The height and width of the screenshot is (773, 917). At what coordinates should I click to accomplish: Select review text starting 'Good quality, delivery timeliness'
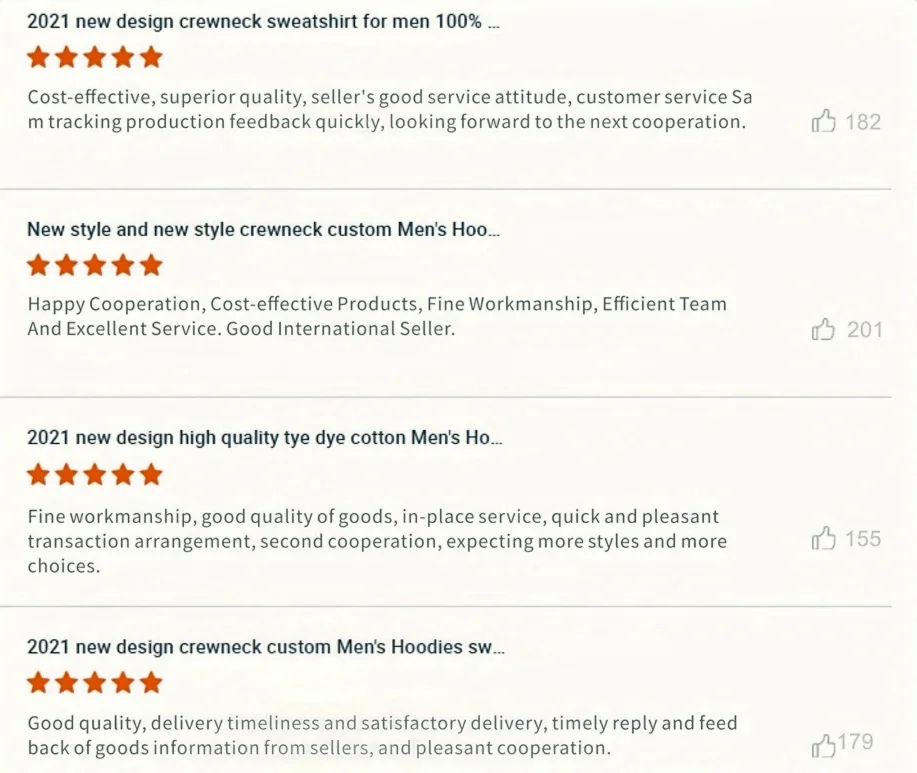tap(382, 736)
